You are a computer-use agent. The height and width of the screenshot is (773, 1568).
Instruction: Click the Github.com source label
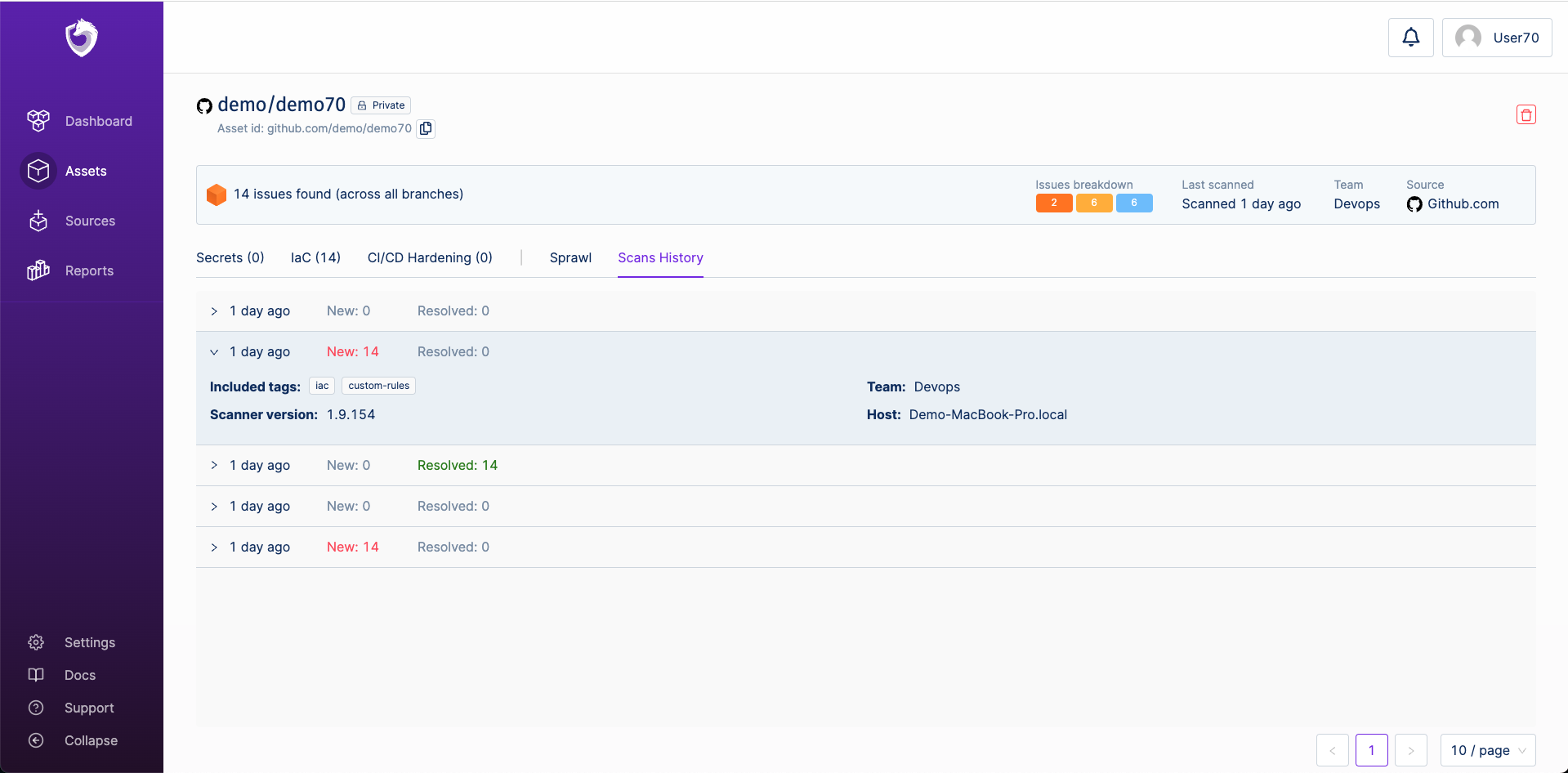[1463, 204]
